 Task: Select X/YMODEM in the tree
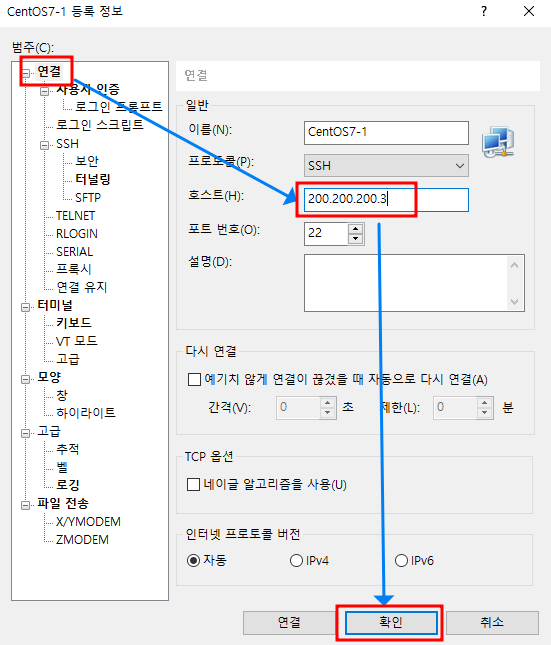[88, 522]
